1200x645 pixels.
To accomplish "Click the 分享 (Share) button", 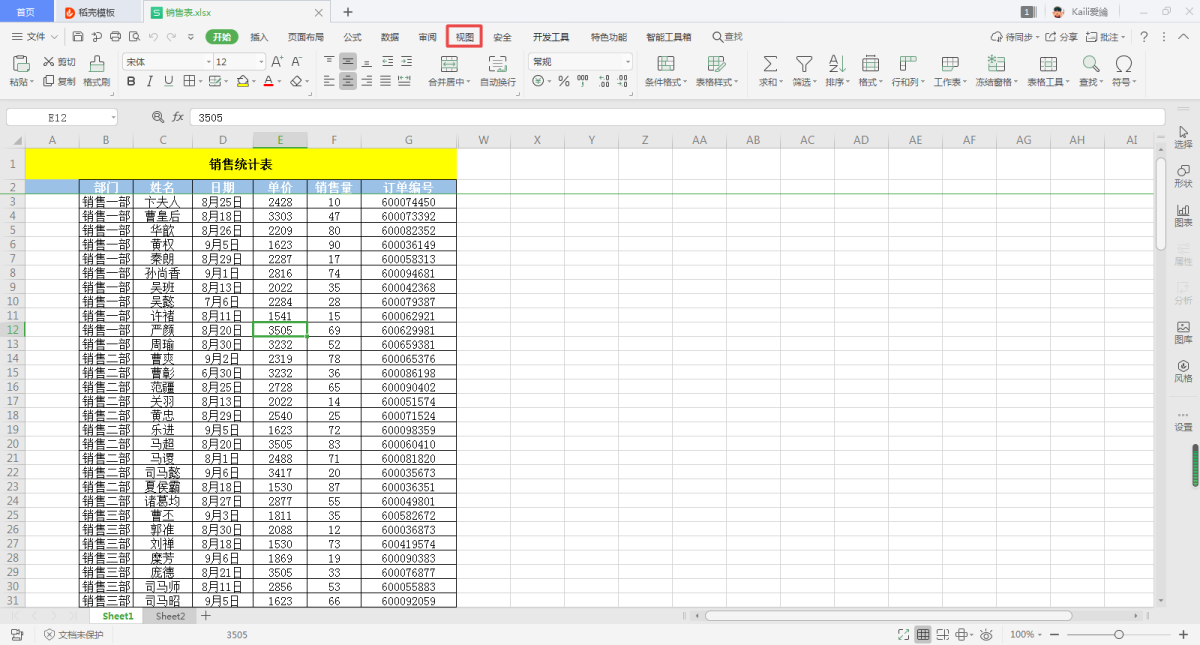I will click(x=1062, y=37).
